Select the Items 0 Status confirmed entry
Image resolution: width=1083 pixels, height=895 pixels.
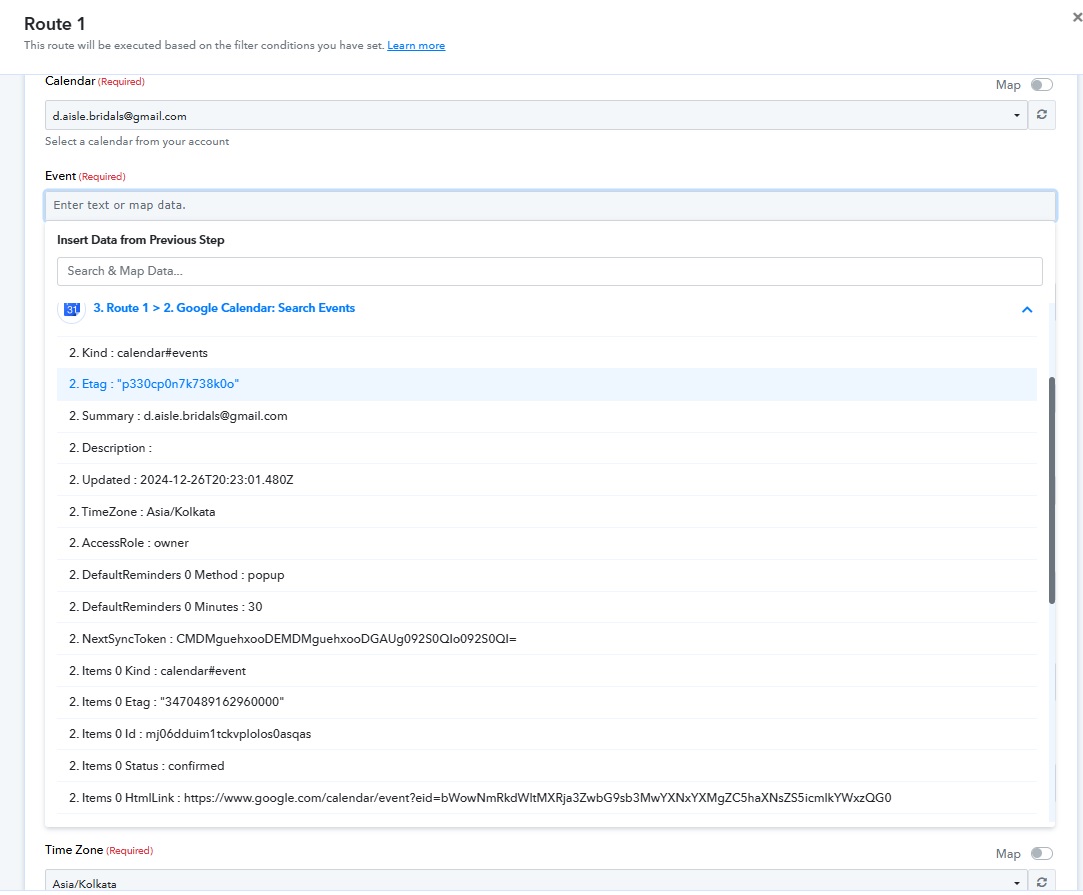tap(146, 766)
